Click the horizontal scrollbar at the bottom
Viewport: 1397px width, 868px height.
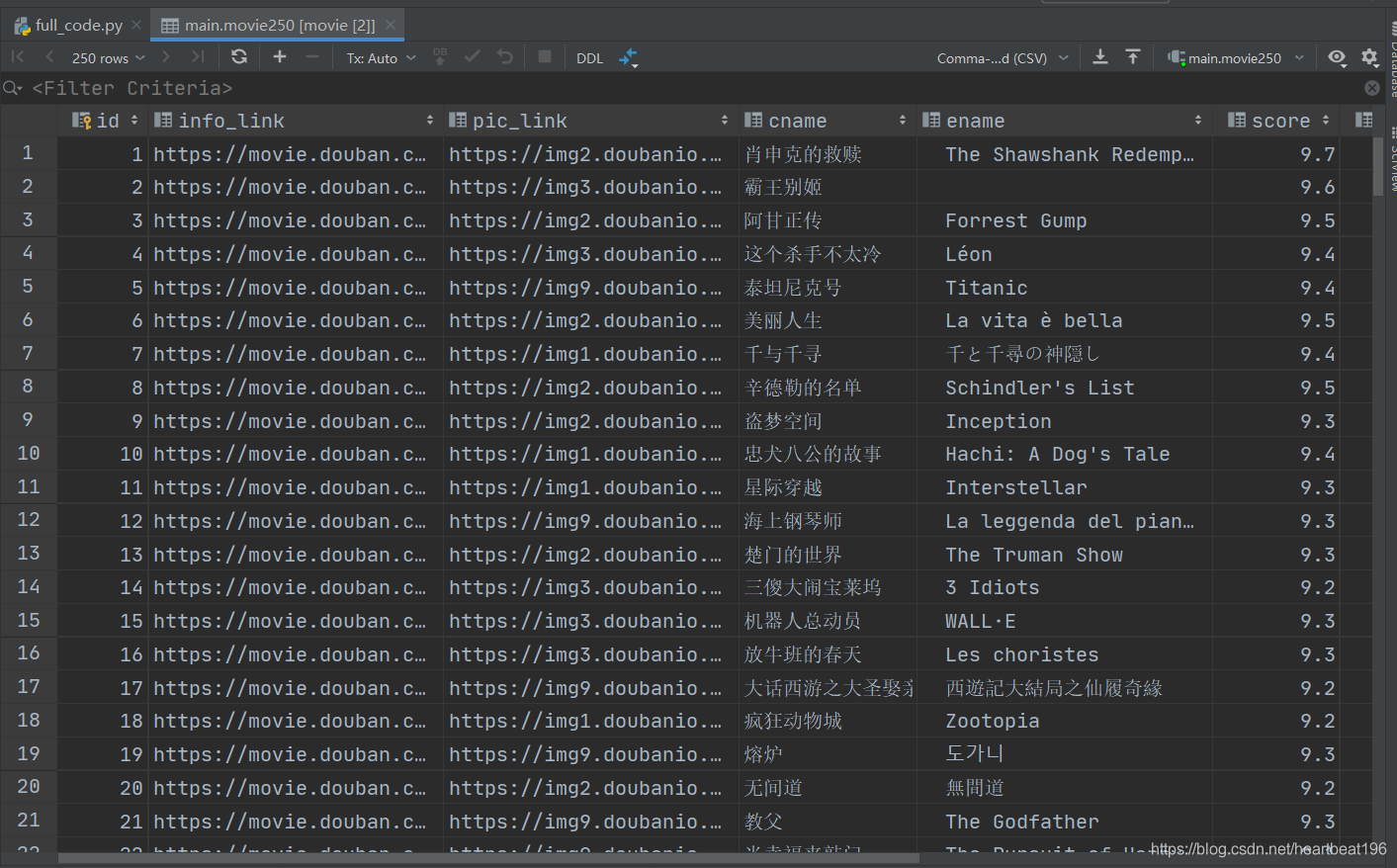[489, 858]
